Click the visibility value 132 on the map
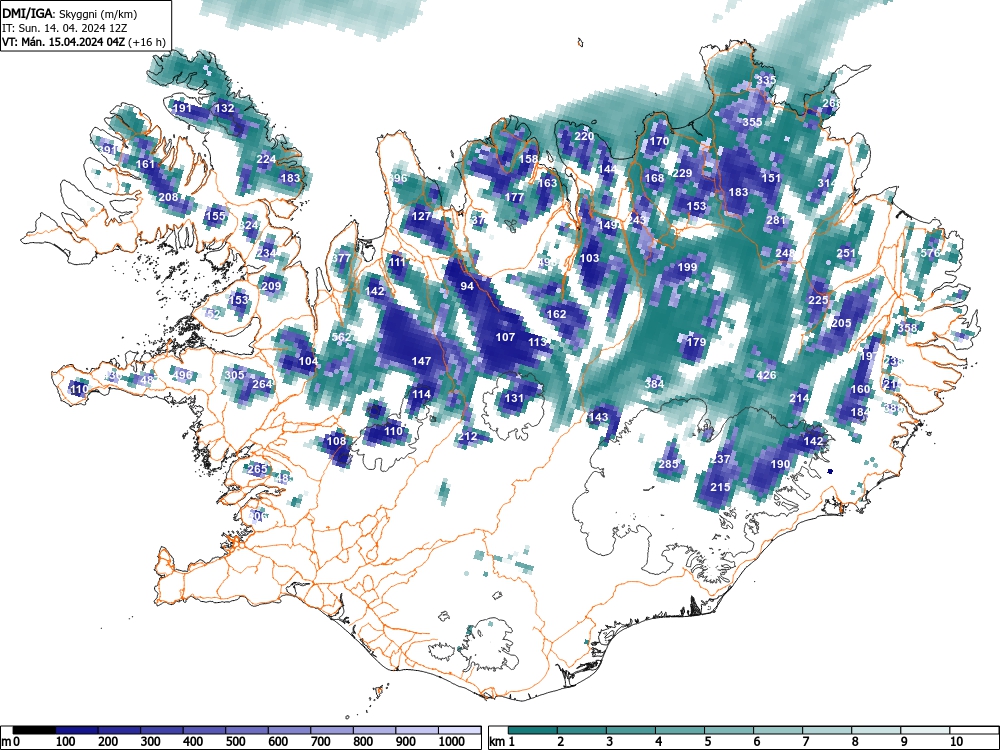Image resolution: width=1000 pixels, height=750 pixels. tap(224, 108)
